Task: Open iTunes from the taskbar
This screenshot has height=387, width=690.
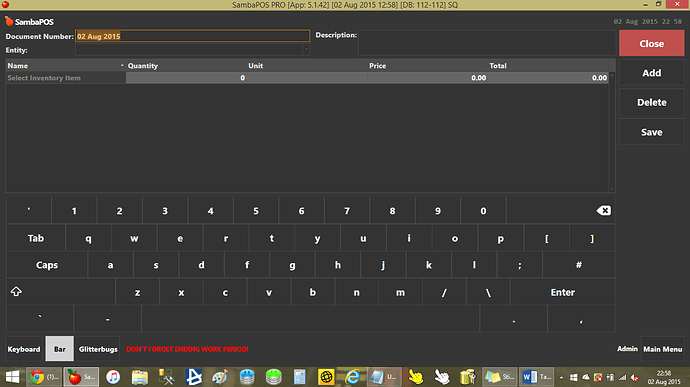Action: tap(113, 377)
